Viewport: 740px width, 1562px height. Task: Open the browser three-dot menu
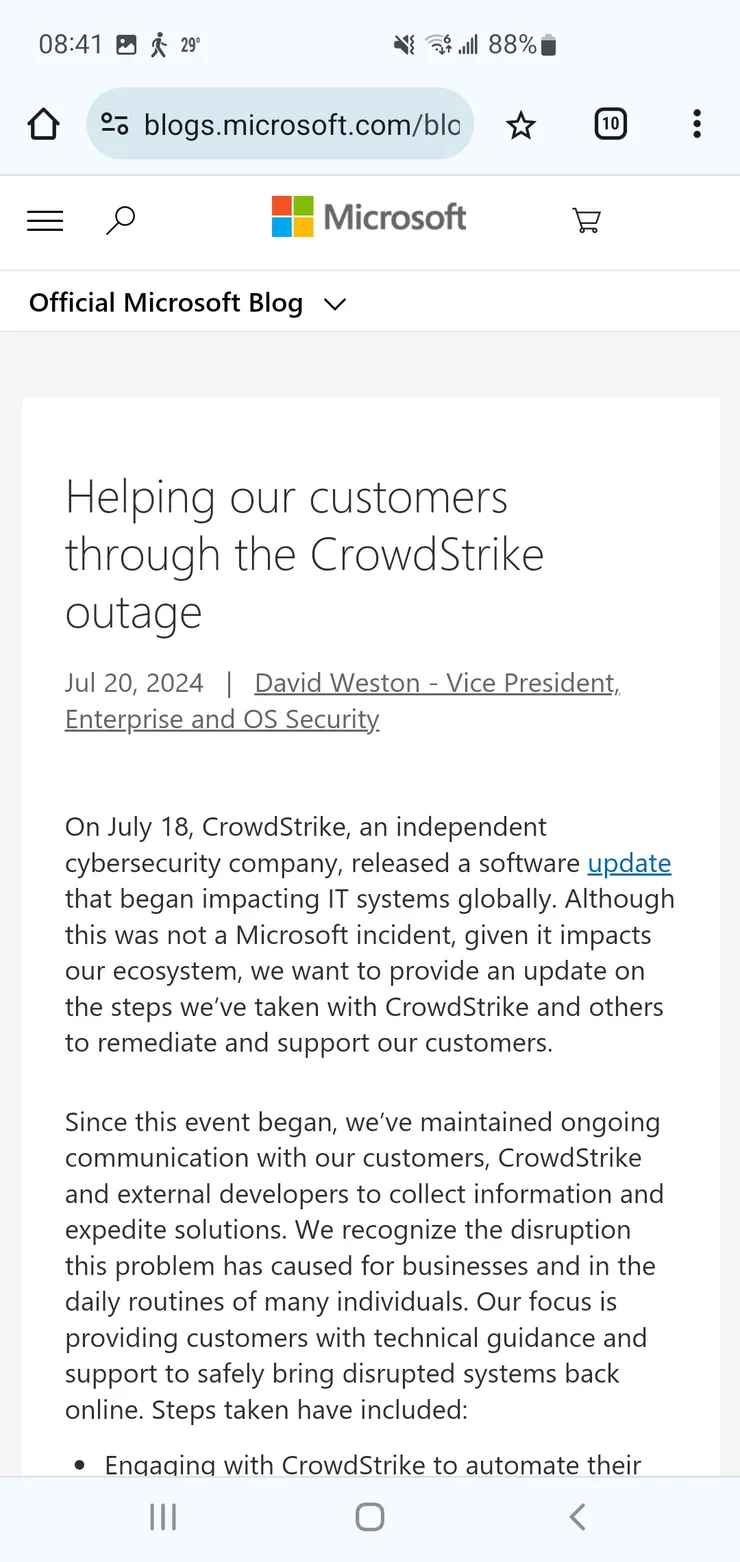697,125
